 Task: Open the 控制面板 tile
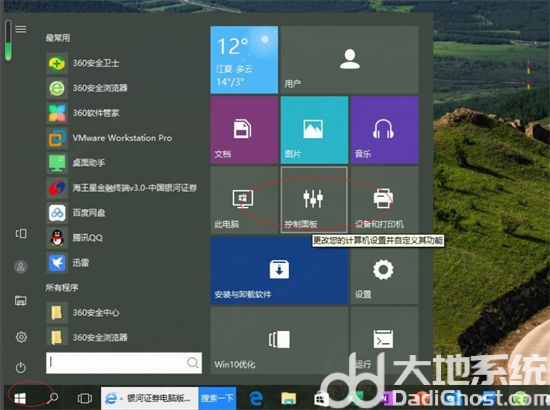pyautogui.click(x=314, y=200)
